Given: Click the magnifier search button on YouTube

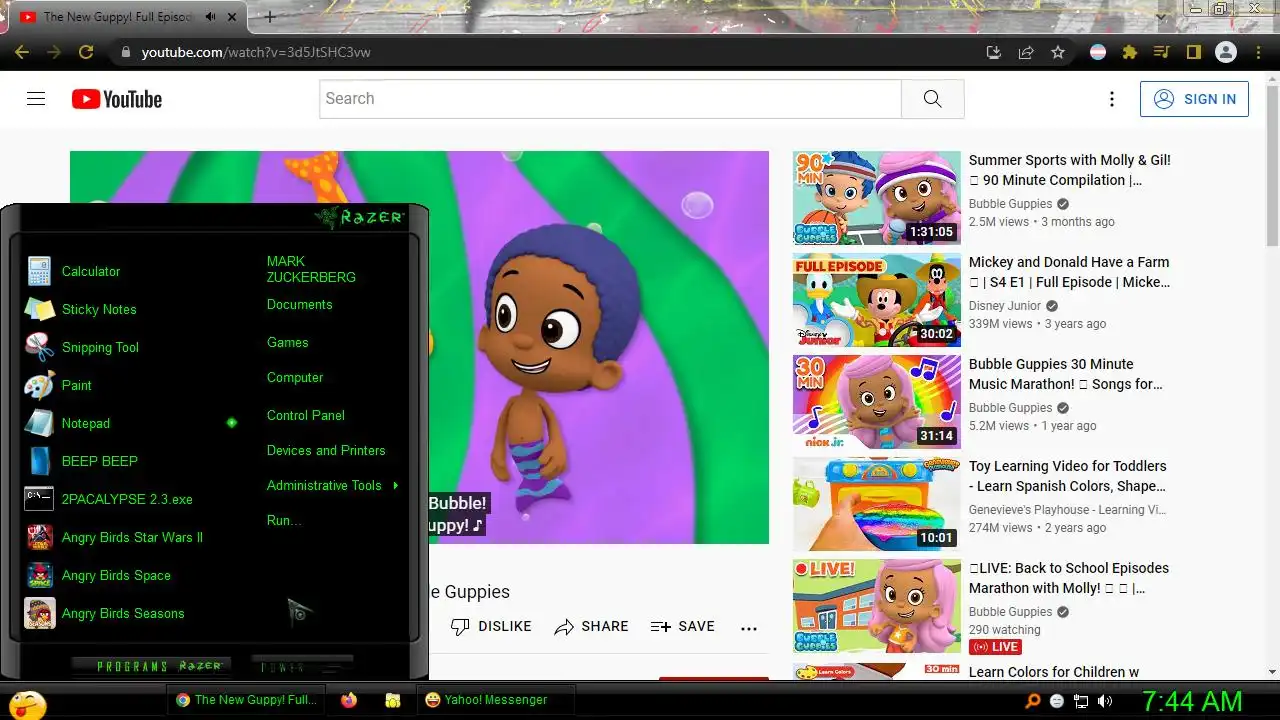Looking at the screenshot, I should (x=932, y=99).
